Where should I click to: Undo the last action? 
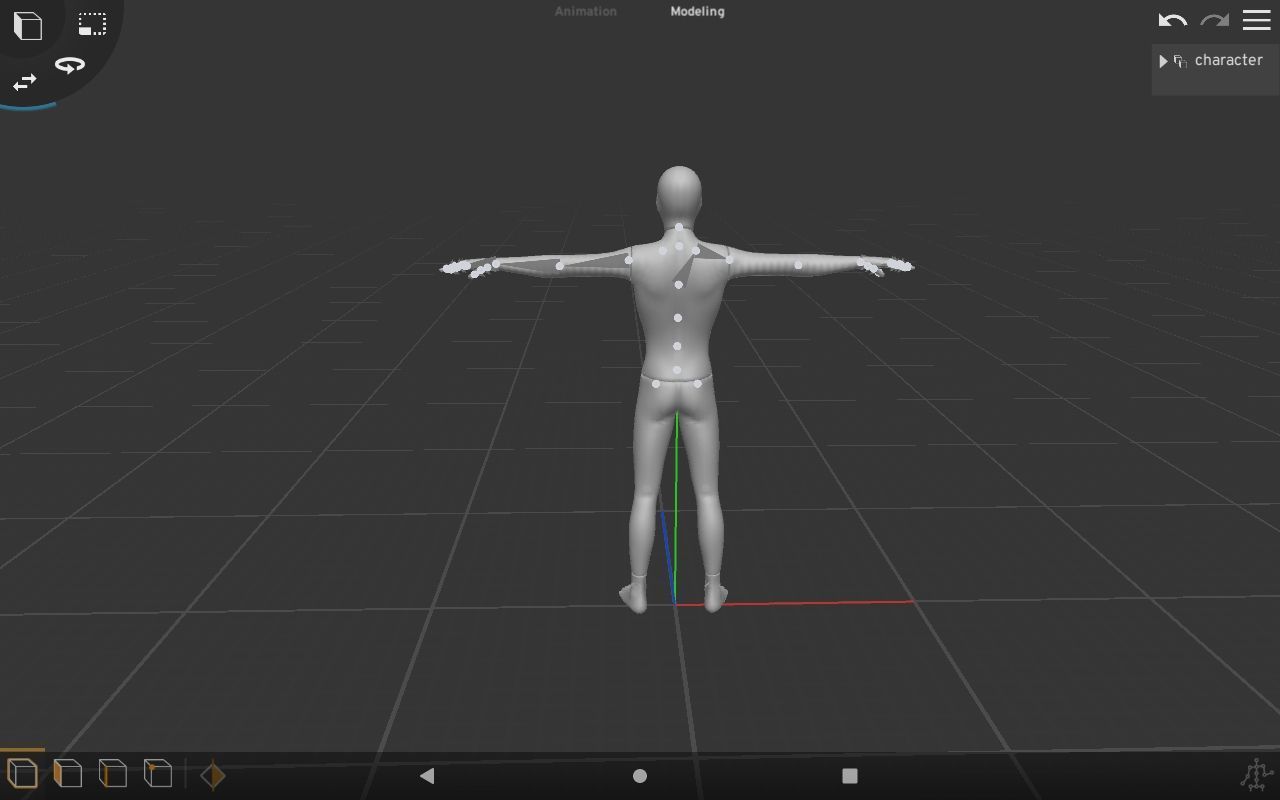pyautogui.click(x=1172, y=20)
